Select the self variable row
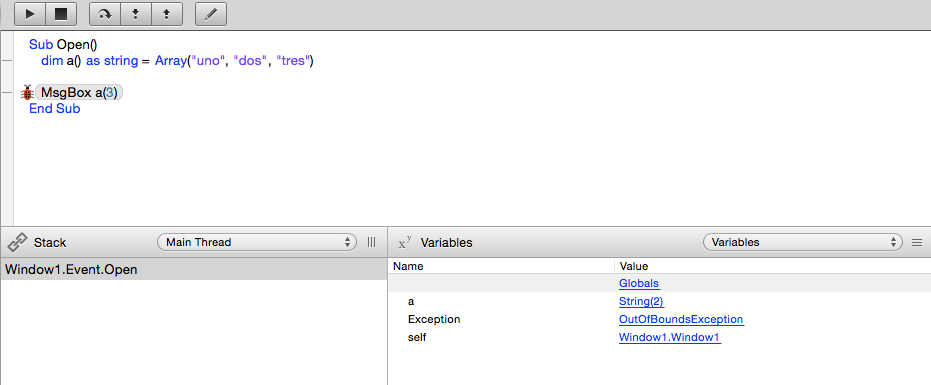The height and width of the screenshot is (385, 931). click(x=660, y=337)
